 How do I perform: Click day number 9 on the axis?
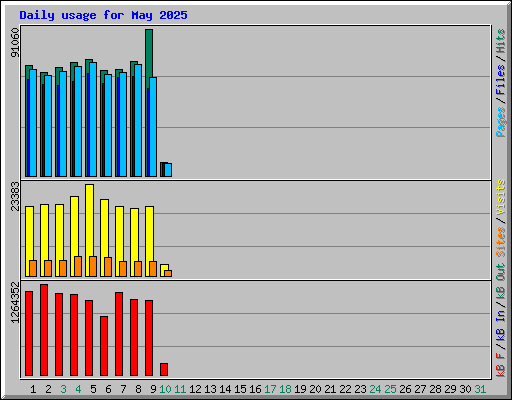153,389
